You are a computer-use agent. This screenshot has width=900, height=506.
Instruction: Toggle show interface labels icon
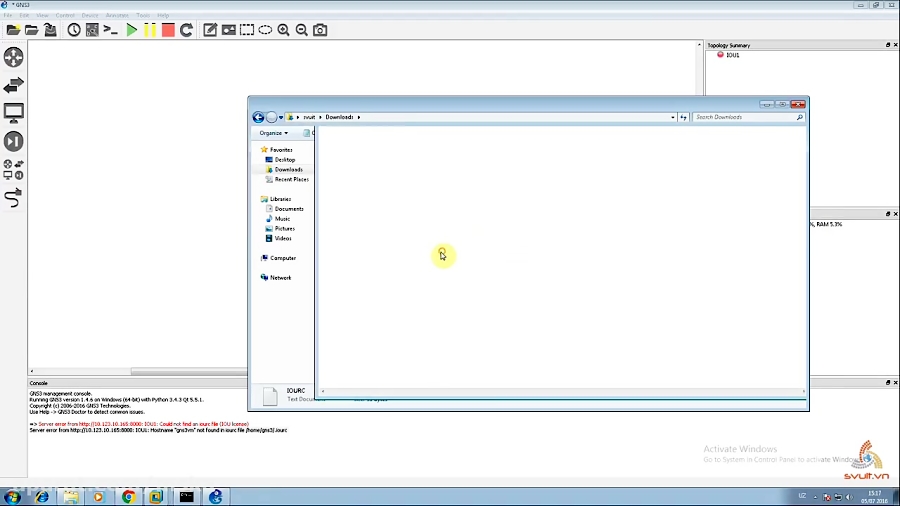(x=92, y=30)
